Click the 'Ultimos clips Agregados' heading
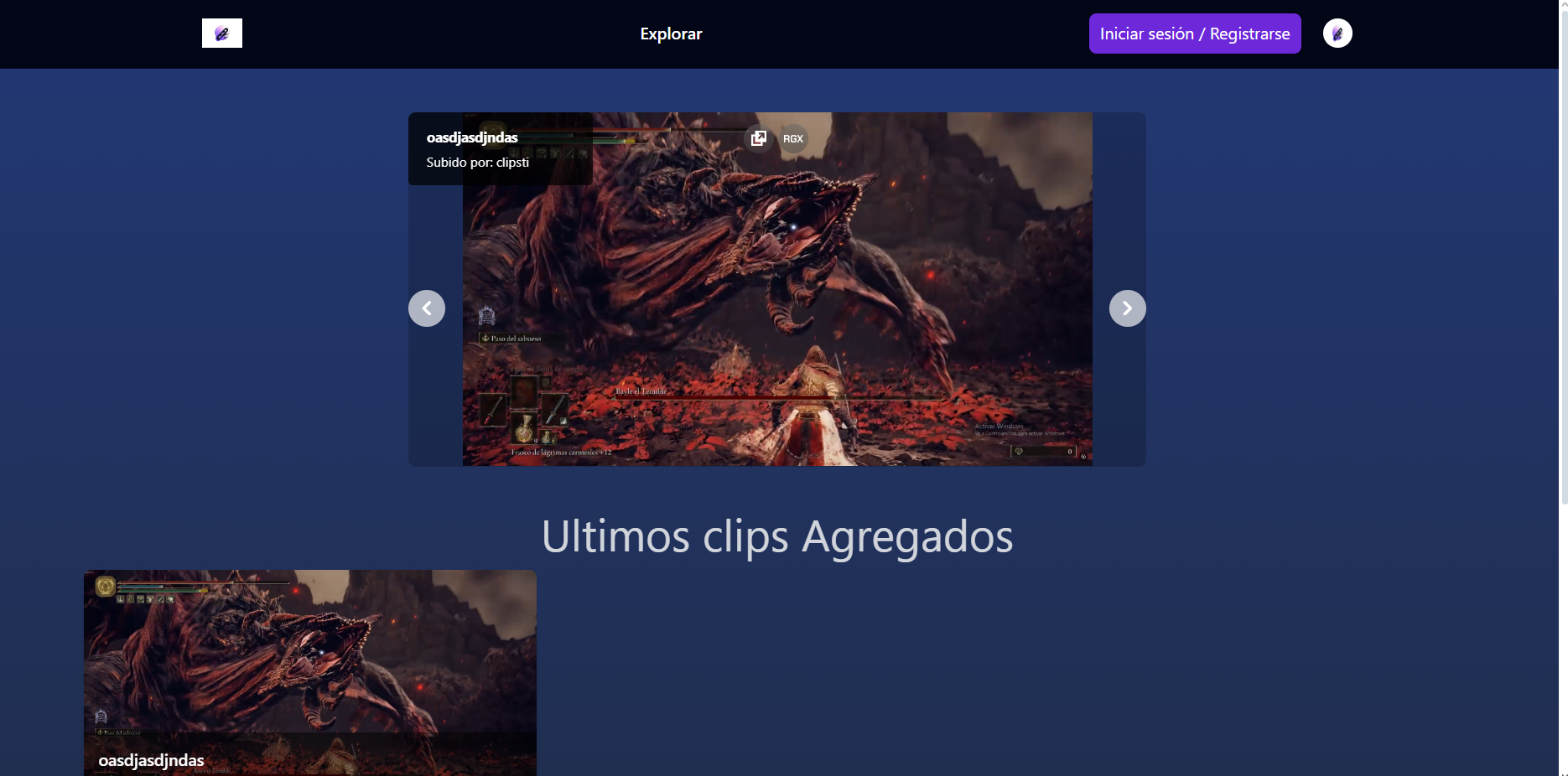 tap(776, 536)
